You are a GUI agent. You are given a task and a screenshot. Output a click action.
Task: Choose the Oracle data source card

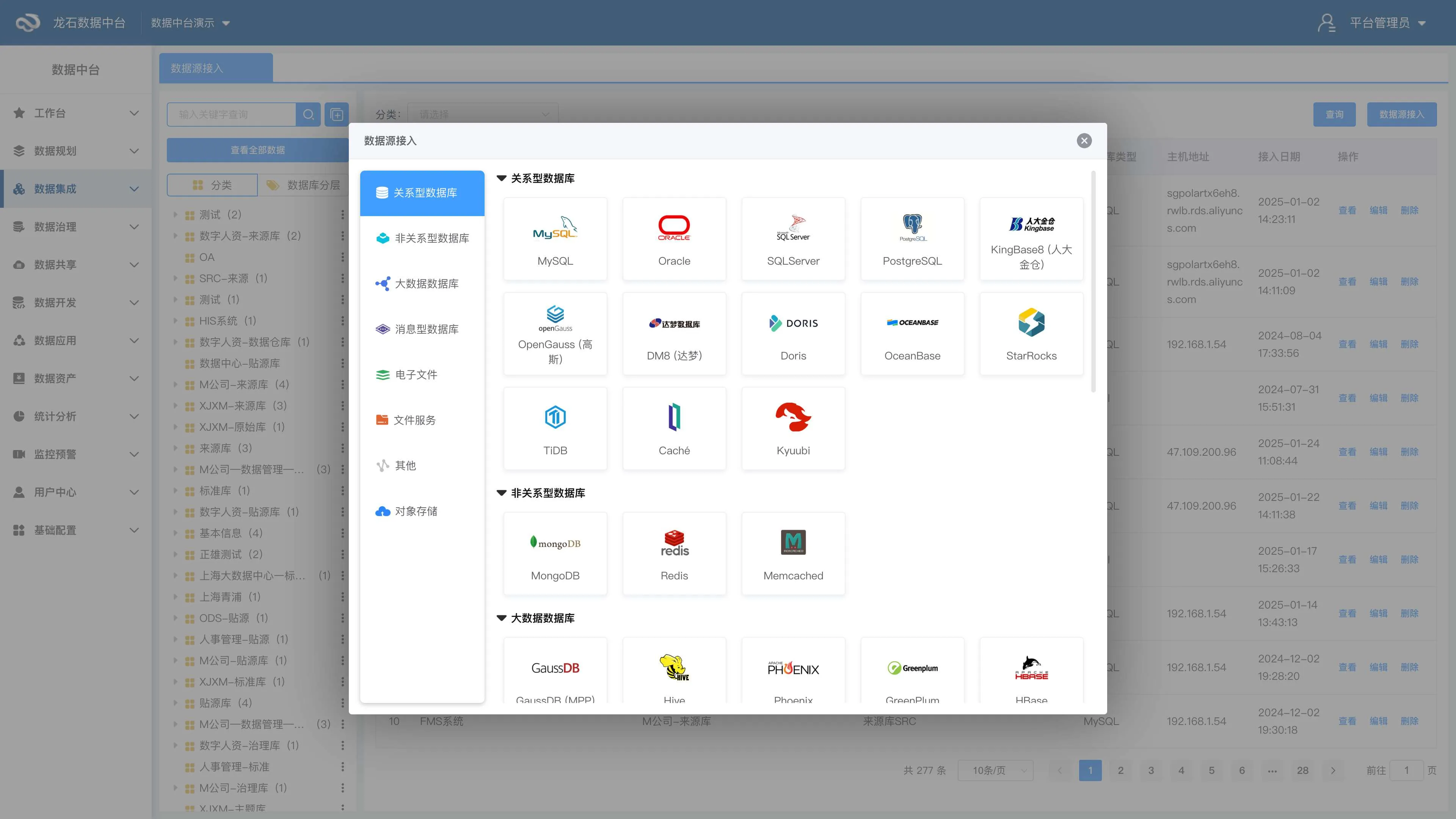click(x=674, y=238)
